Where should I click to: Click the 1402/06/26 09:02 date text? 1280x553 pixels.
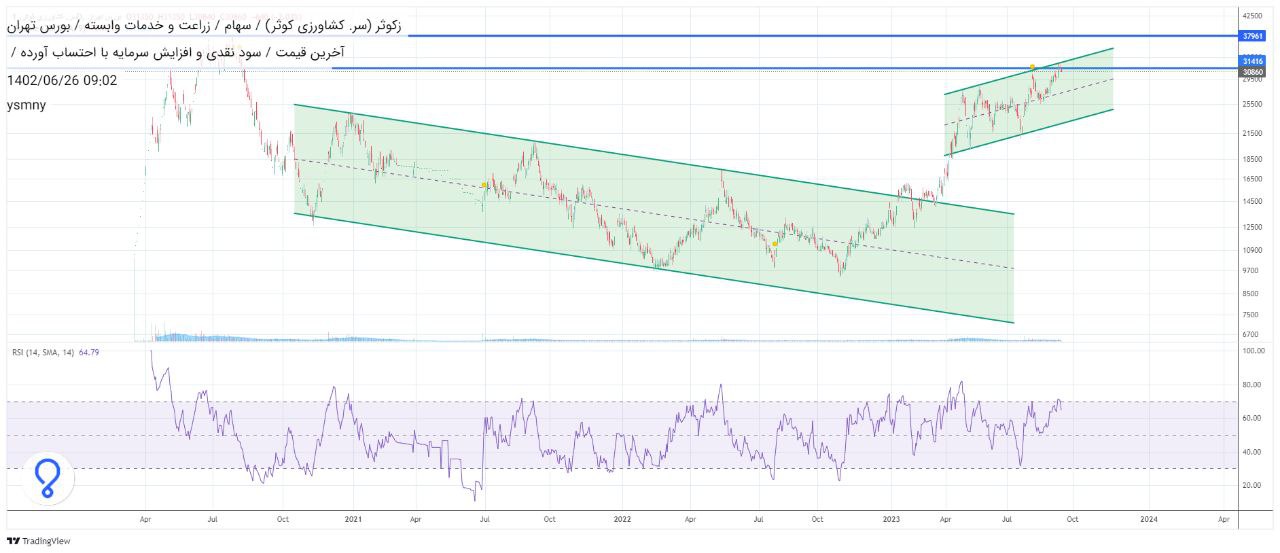pos(62,80)
